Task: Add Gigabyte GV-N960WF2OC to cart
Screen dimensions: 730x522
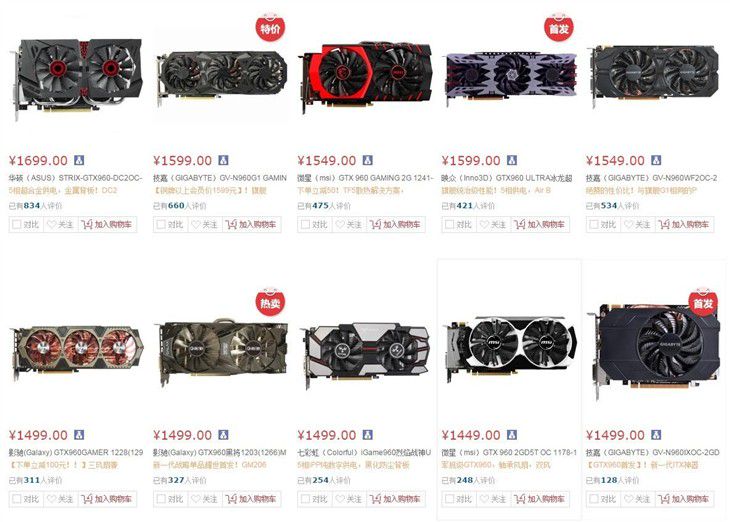Action: 684,224
